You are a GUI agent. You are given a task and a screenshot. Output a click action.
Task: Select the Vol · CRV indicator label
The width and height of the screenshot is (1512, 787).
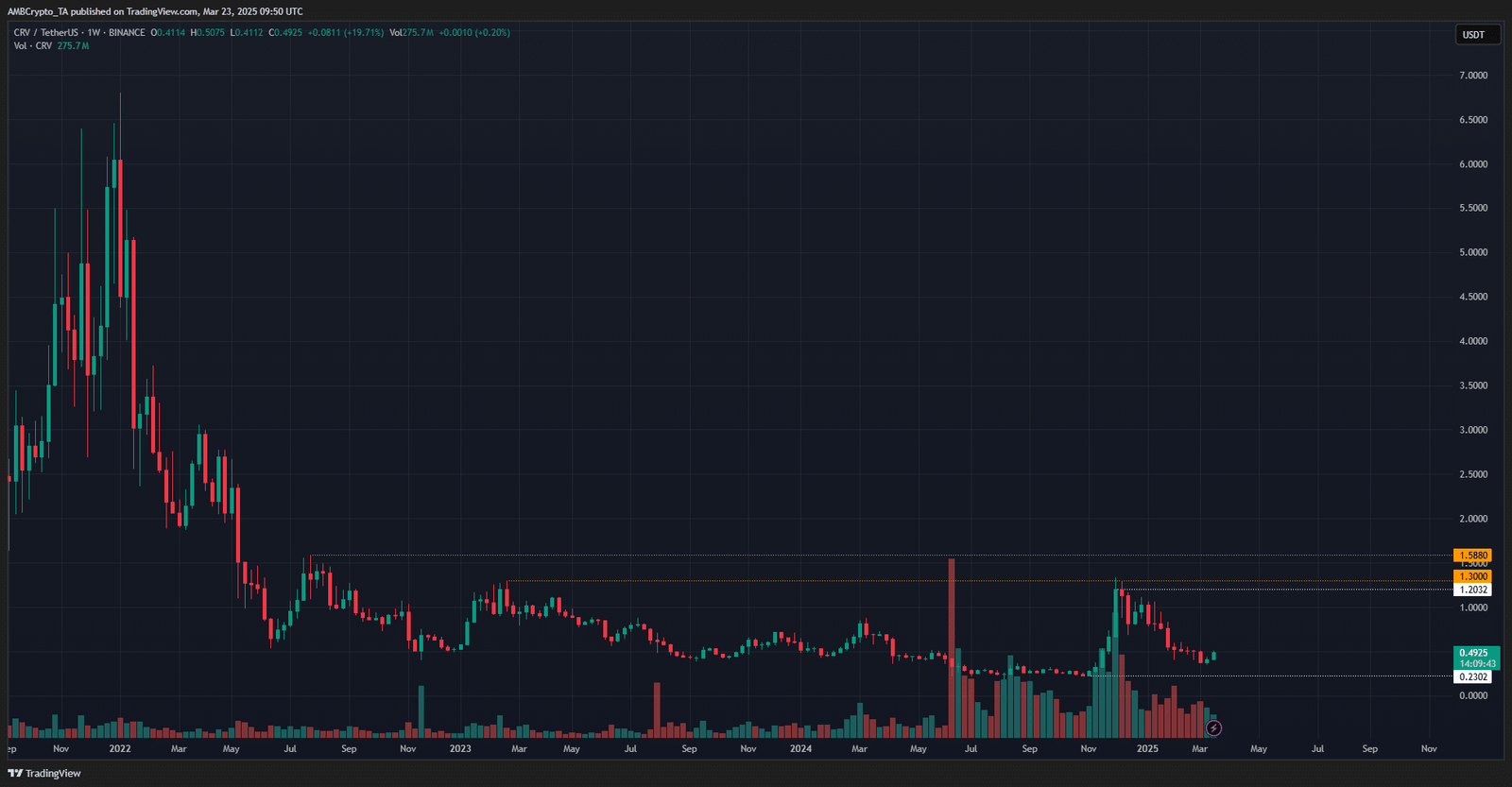point(32,45)
